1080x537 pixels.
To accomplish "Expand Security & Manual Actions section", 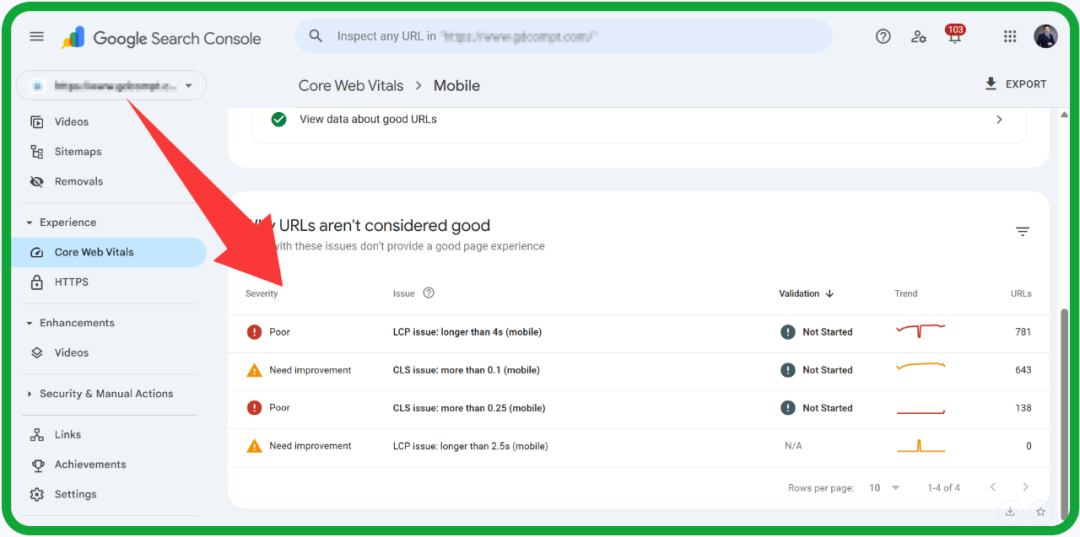I will pos(30,394).
